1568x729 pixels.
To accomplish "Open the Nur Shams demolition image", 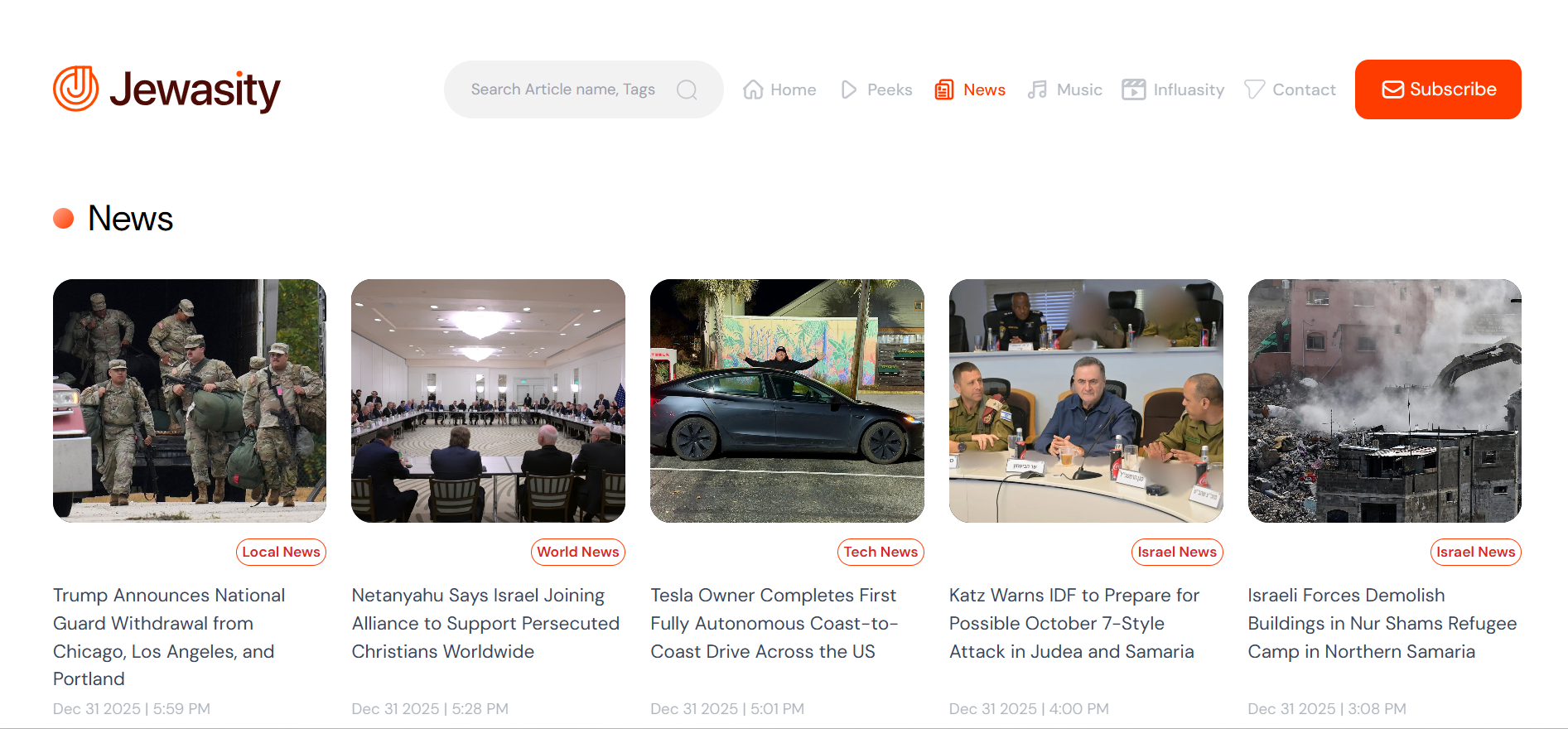I will pyautogui.click(x=1383, y=400).
